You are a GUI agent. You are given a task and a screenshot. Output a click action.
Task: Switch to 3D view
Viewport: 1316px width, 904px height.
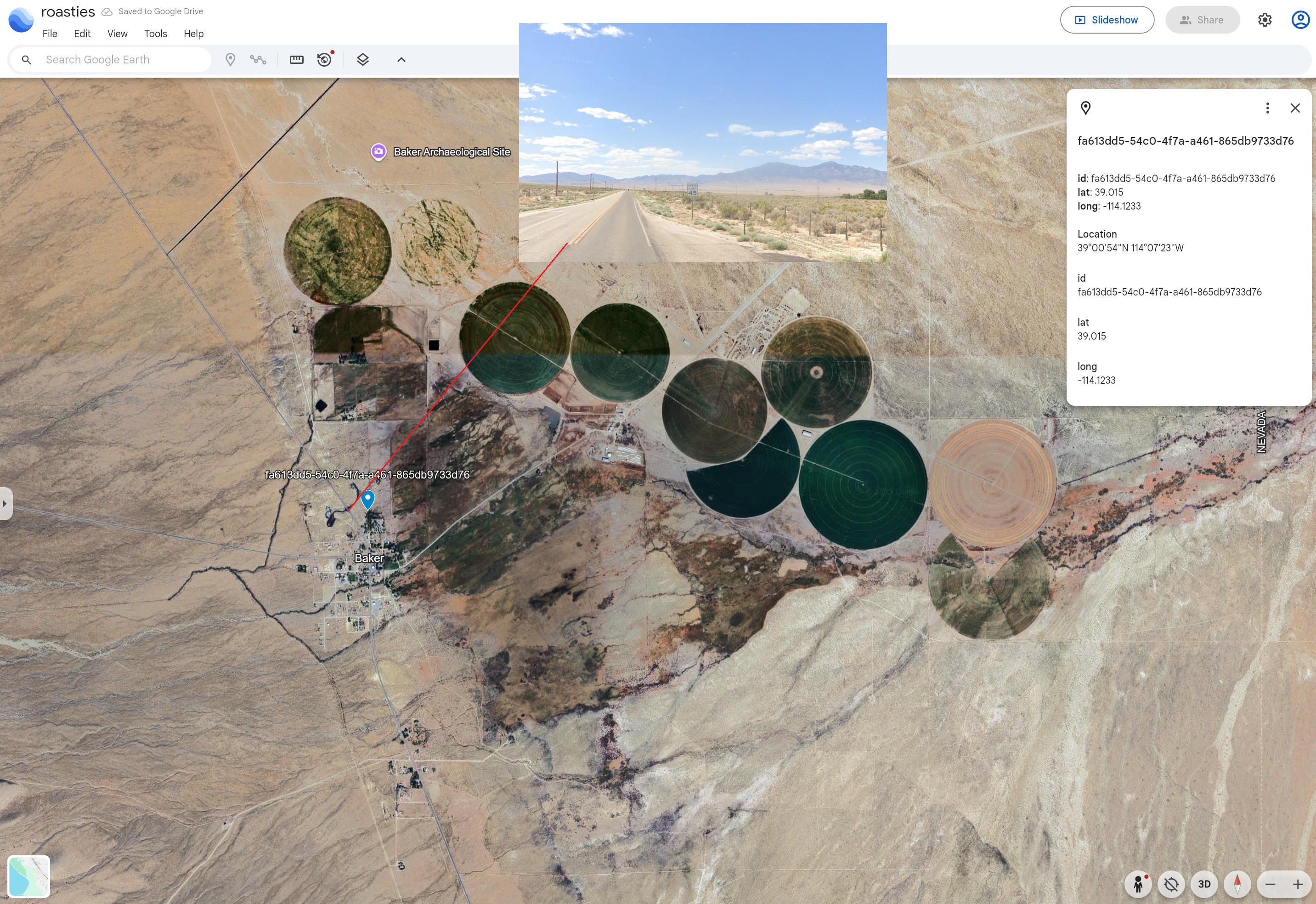(1204, 884)
